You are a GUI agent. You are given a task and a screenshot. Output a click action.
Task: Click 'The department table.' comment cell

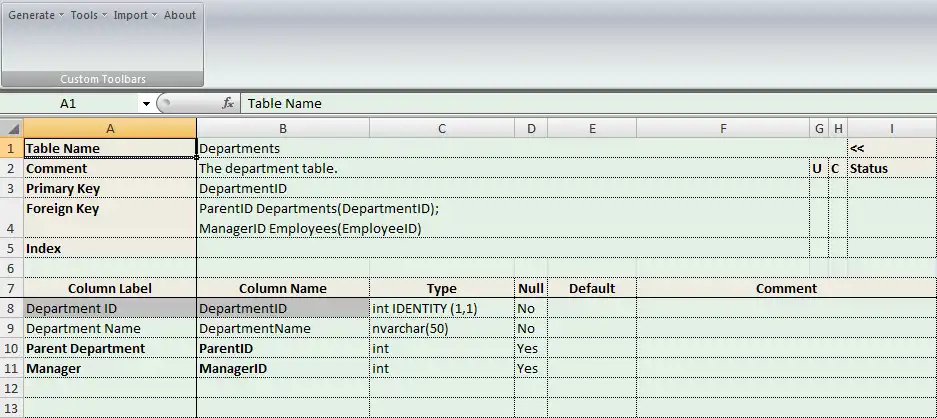pos(503,169)
